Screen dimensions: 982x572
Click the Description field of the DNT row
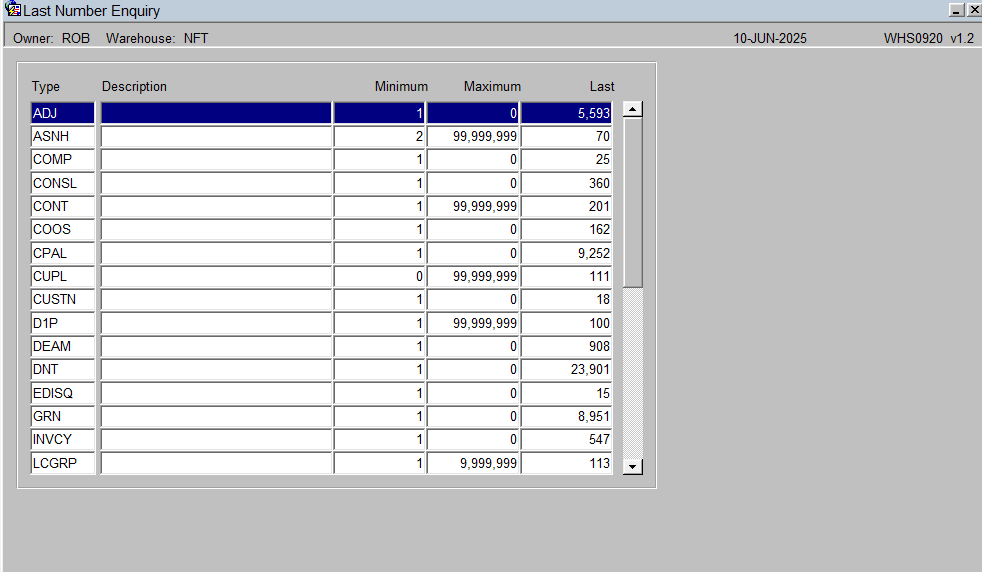click(x=216, y=370)
